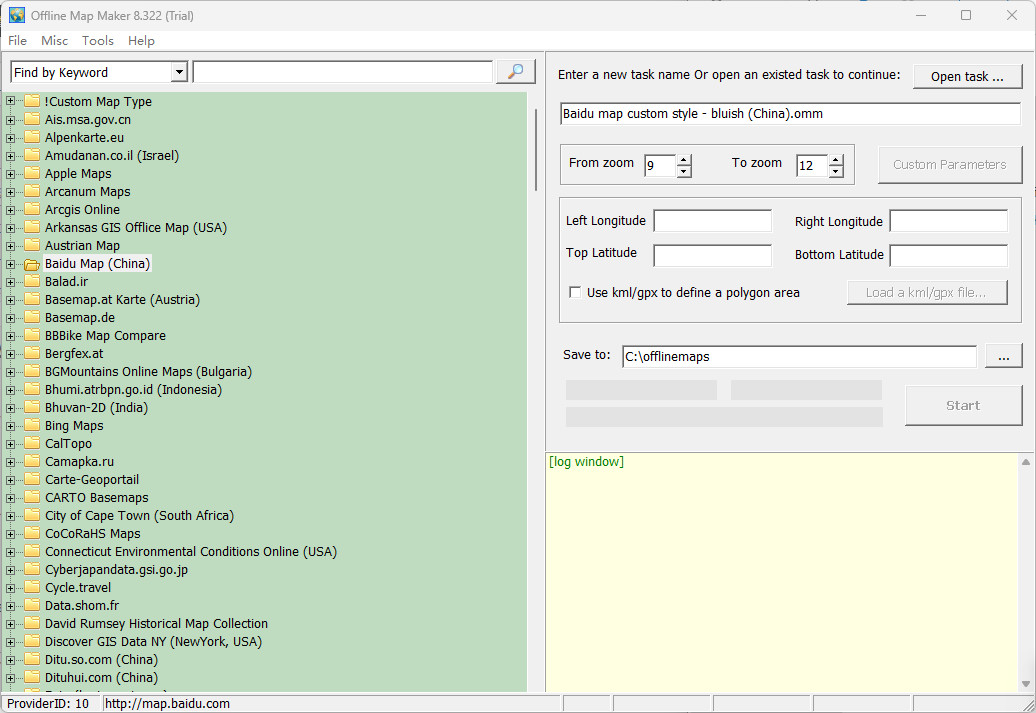Click the folder icon beside Carte-Geoportail
Viewport: 1036px width, 713px height.
[x=32, y=480]
